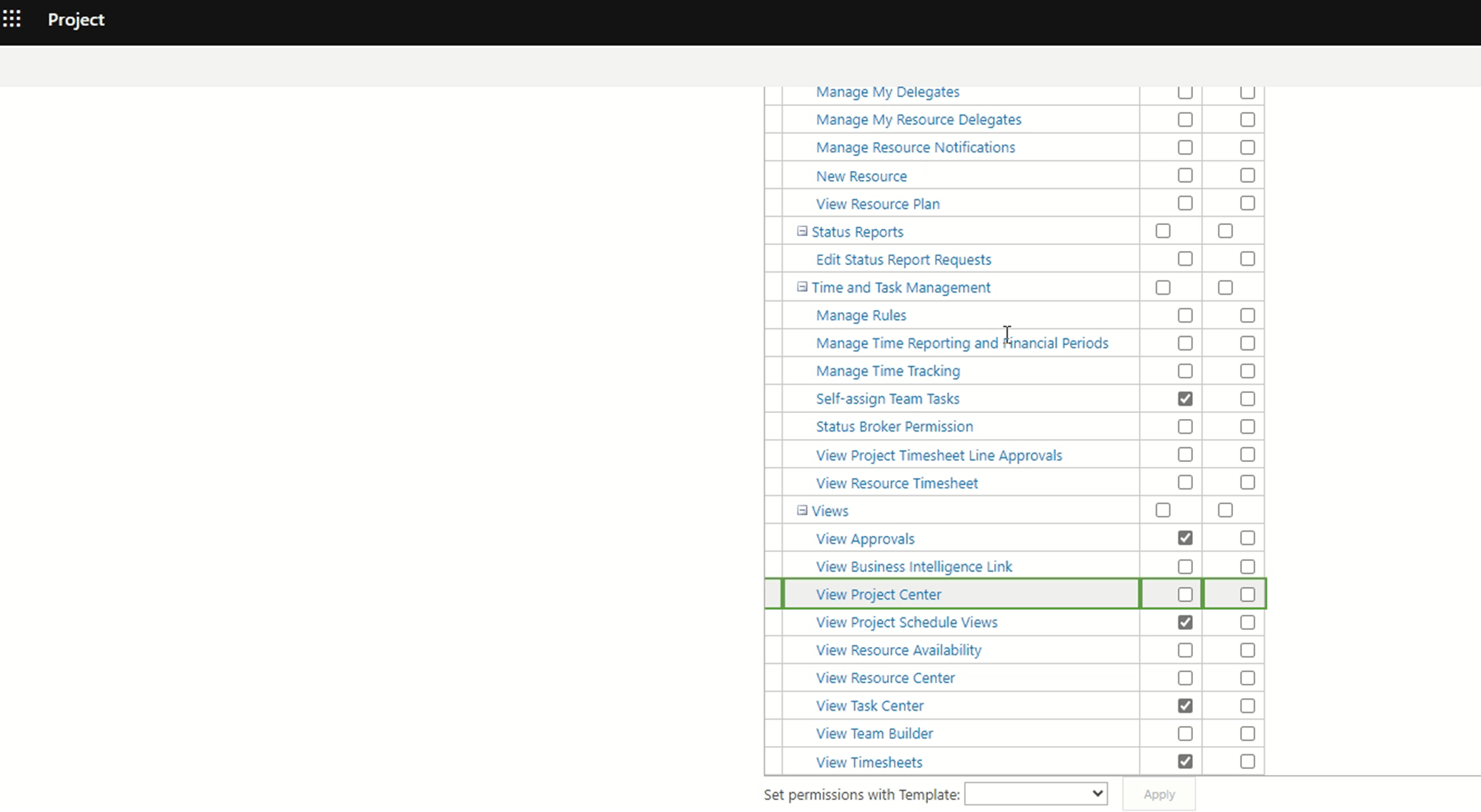Check Deny for Edit Status Report Requests
Image resolution: width=1481 pixels, height=812 pixels.
[x=1248, y=259]
